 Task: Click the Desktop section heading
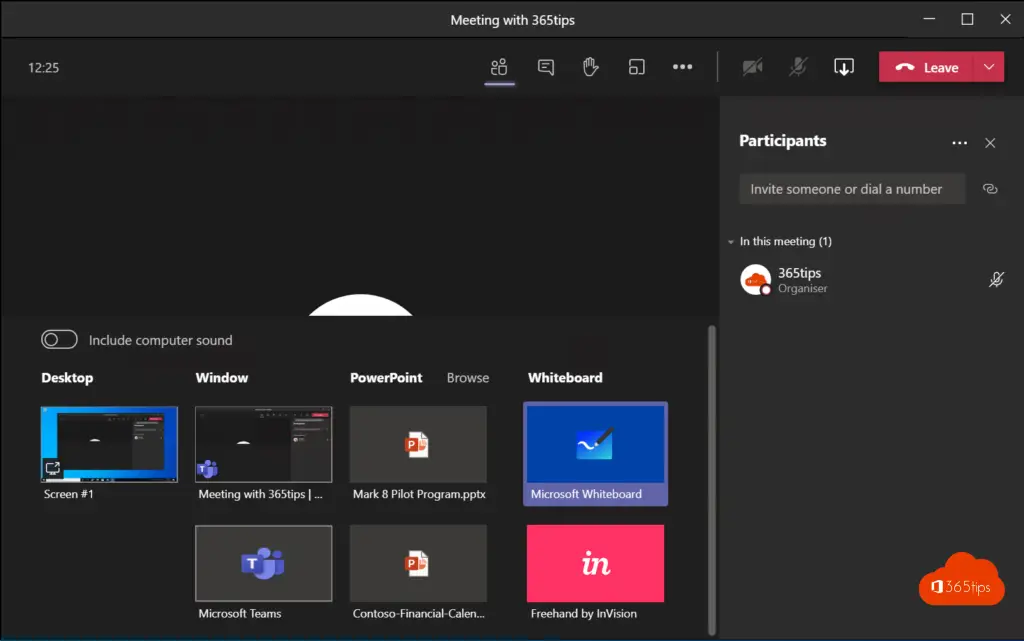(x=67, y=378)
